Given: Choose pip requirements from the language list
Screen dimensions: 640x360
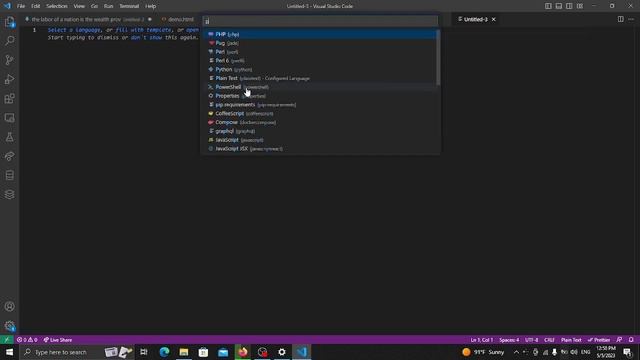Looking at the screenshot, I should 320,104.
